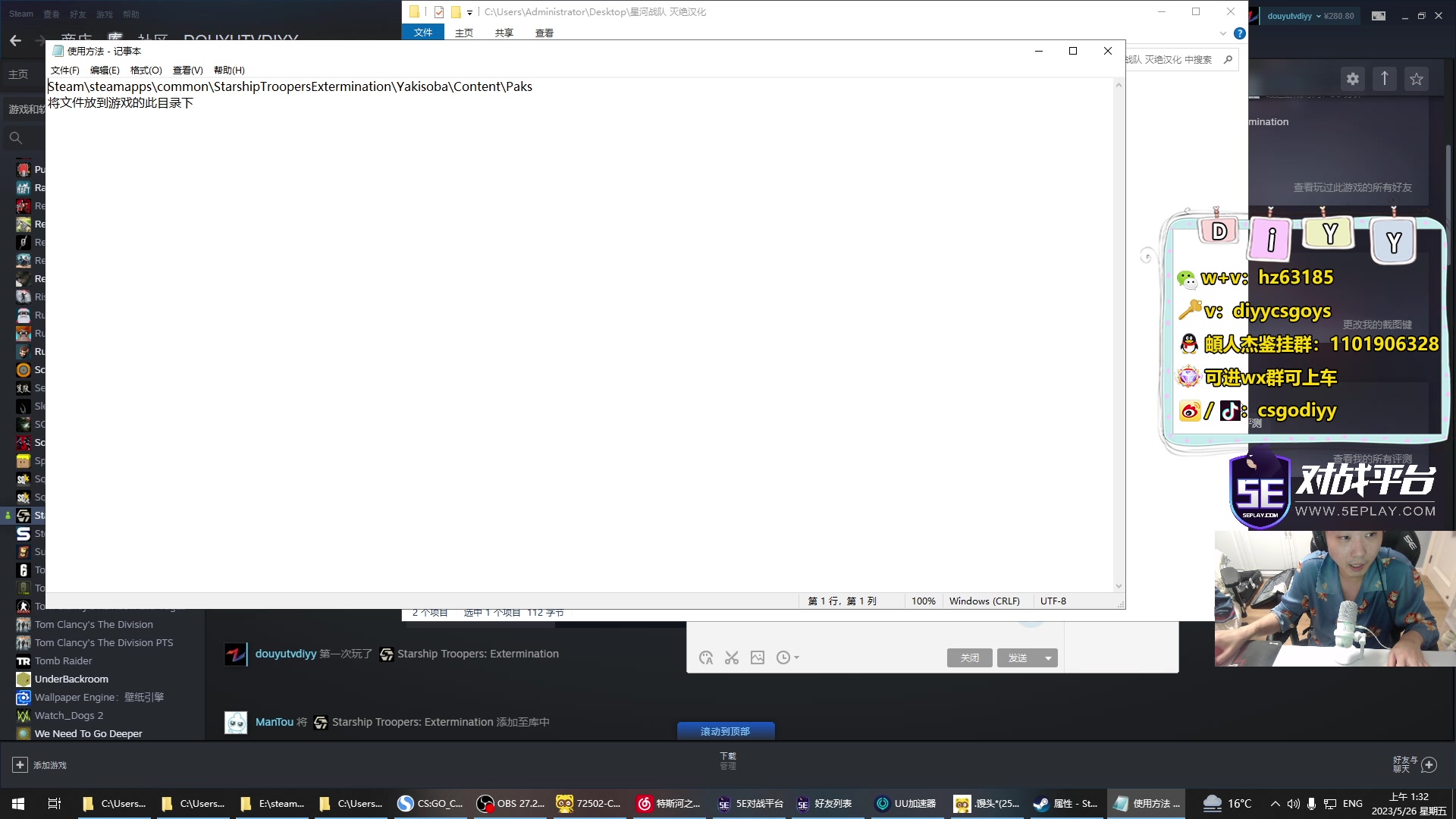Click the emoji font icon in chat toolbar

point(706,658)
